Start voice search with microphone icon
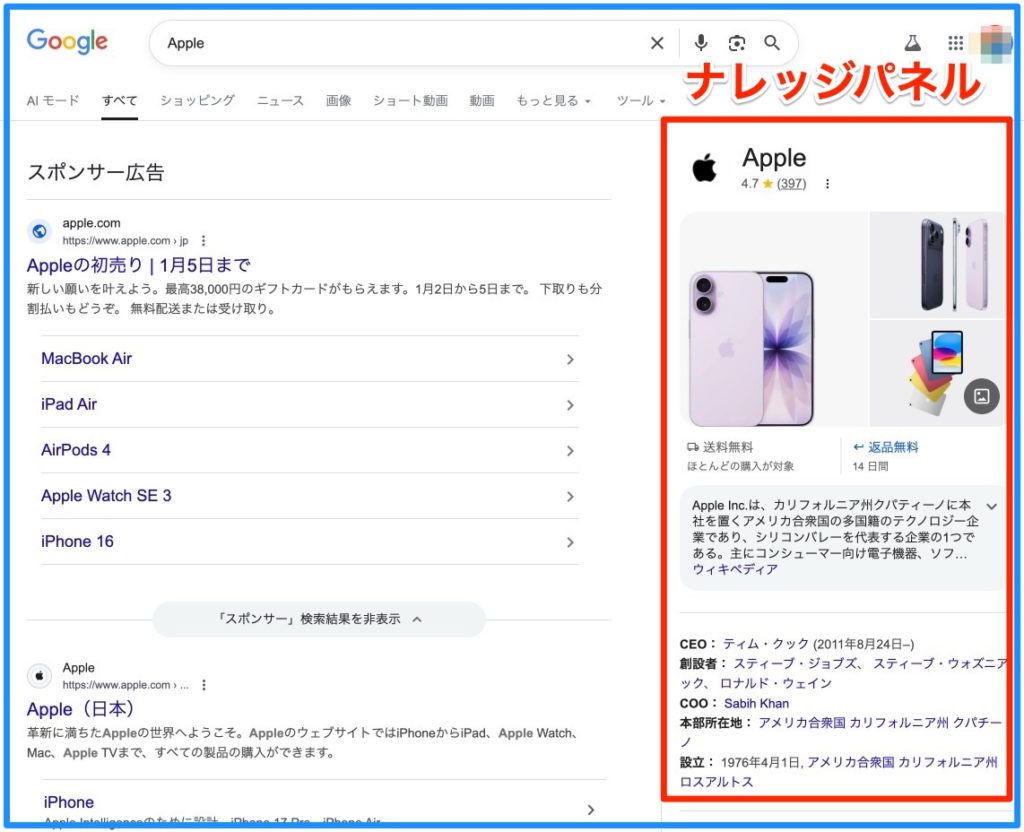1024x832 pixels. coord(701,43)
